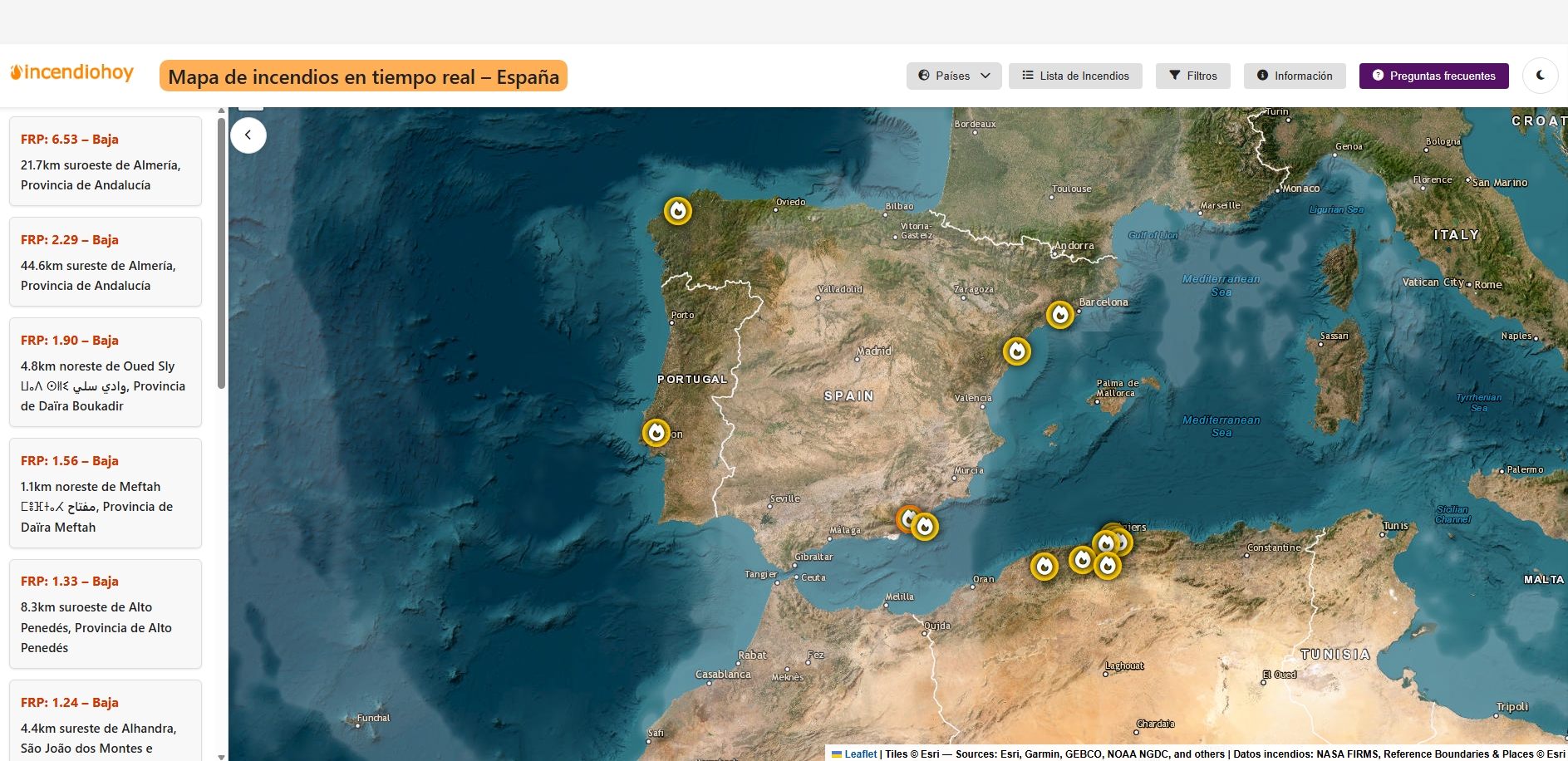Click the fire marker west of Oran

point(1044,567)
